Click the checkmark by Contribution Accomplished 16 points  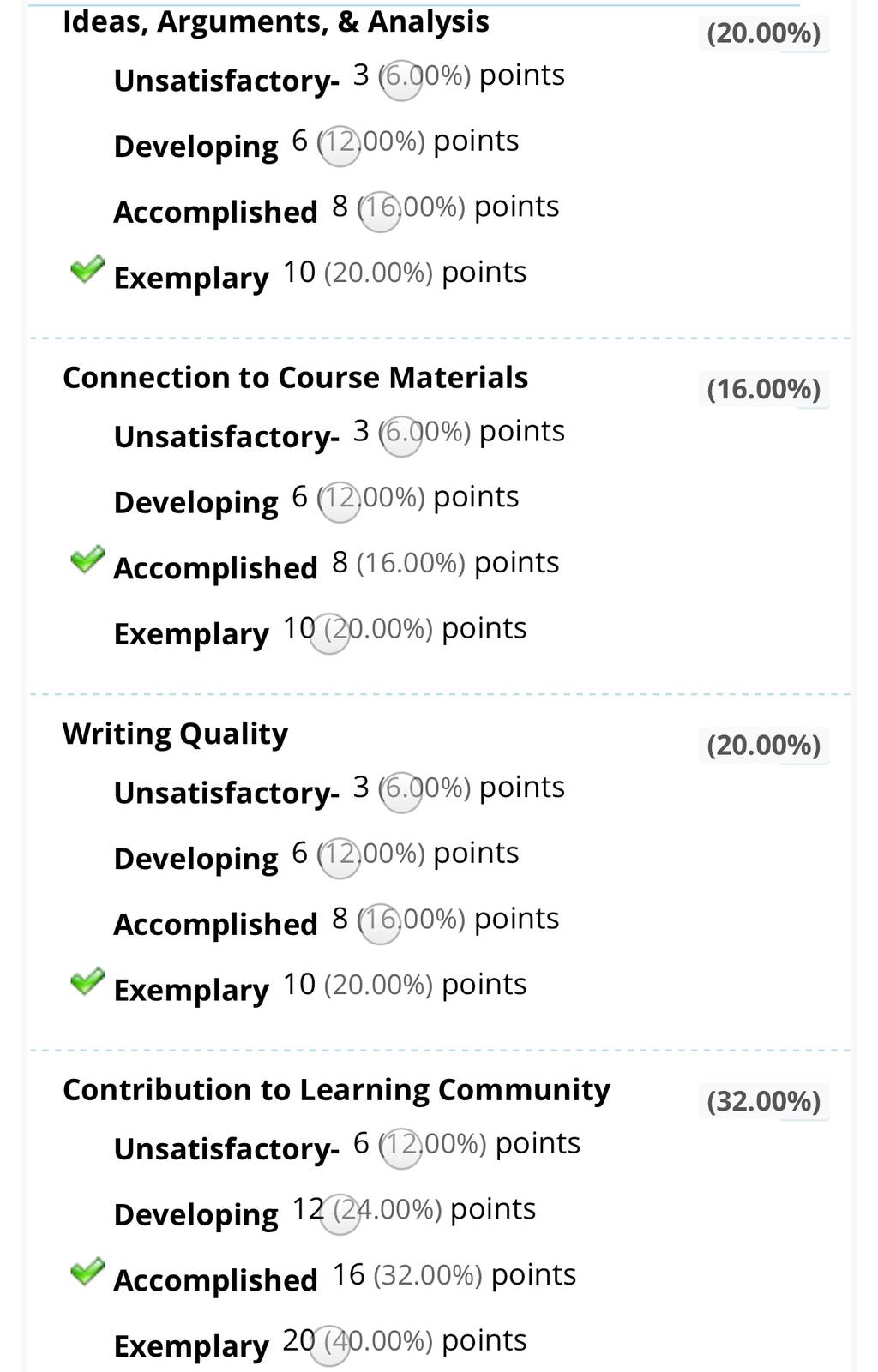click(87, 1272)
